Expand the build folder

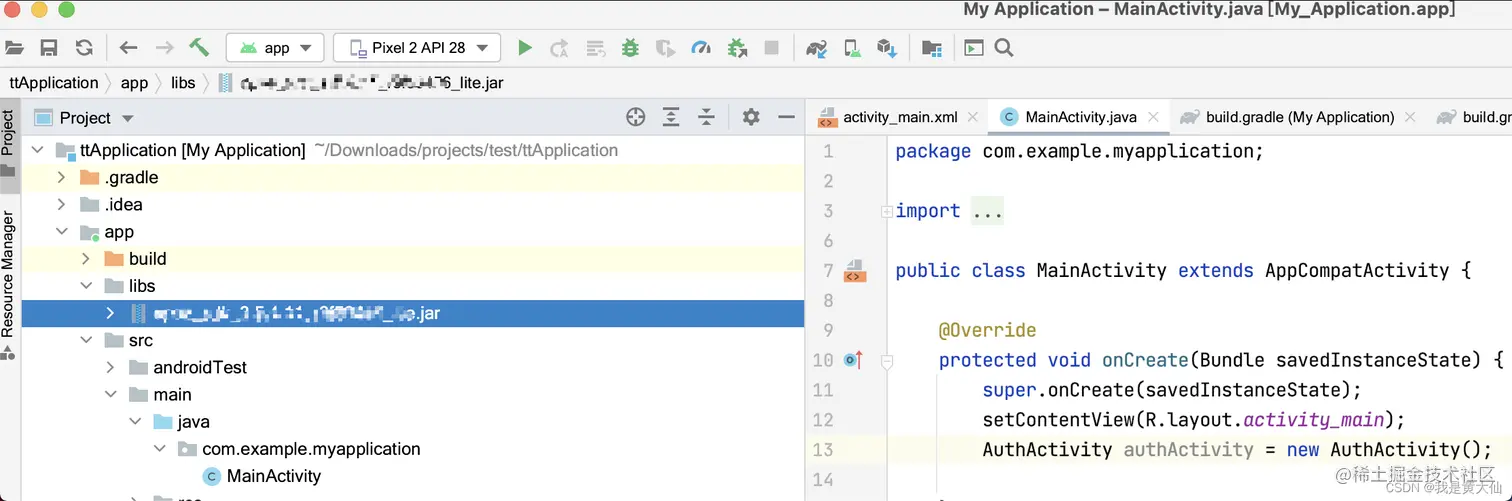(86, 259)
